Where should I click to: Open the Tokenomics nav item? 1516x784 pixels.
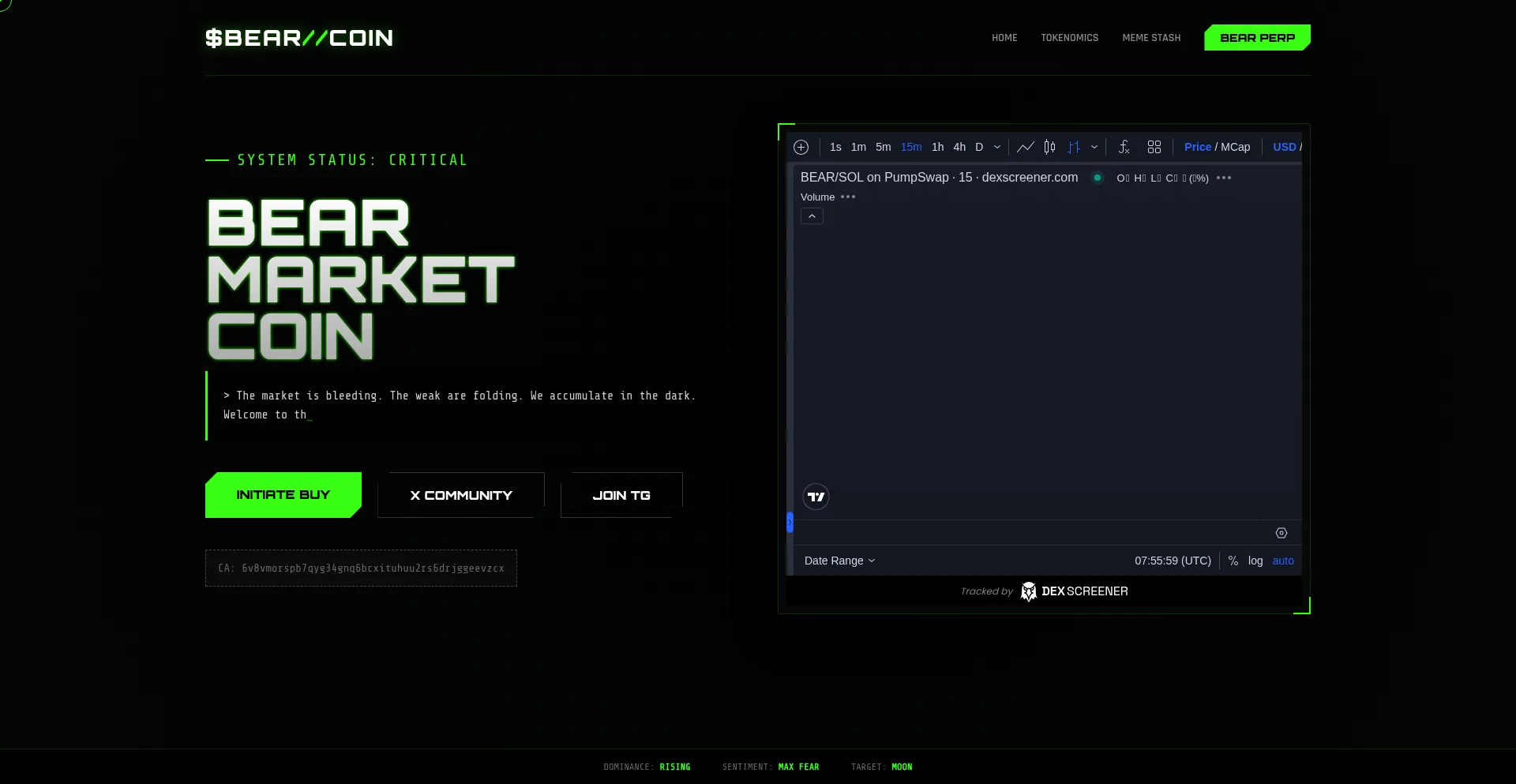pos(1069,38)
